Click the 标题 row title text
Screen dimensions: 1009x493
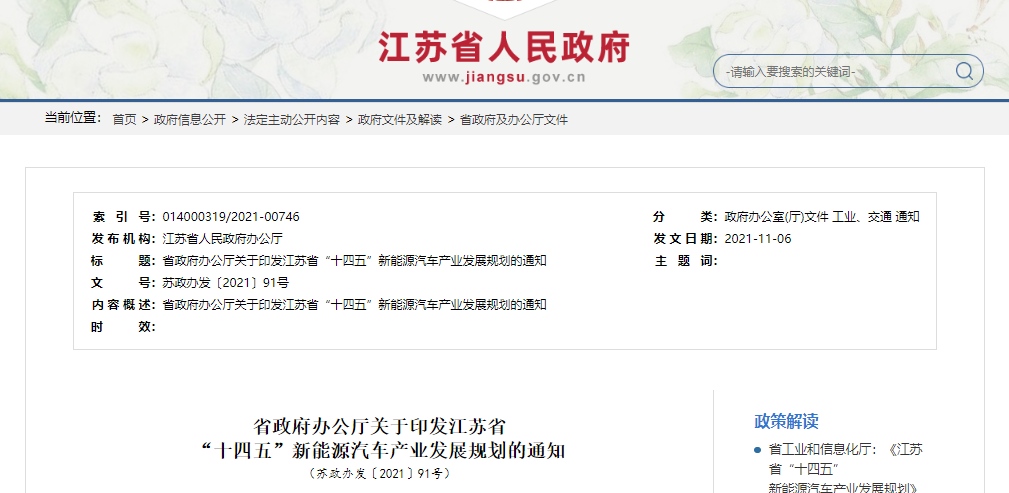click(x=354, y=261)
